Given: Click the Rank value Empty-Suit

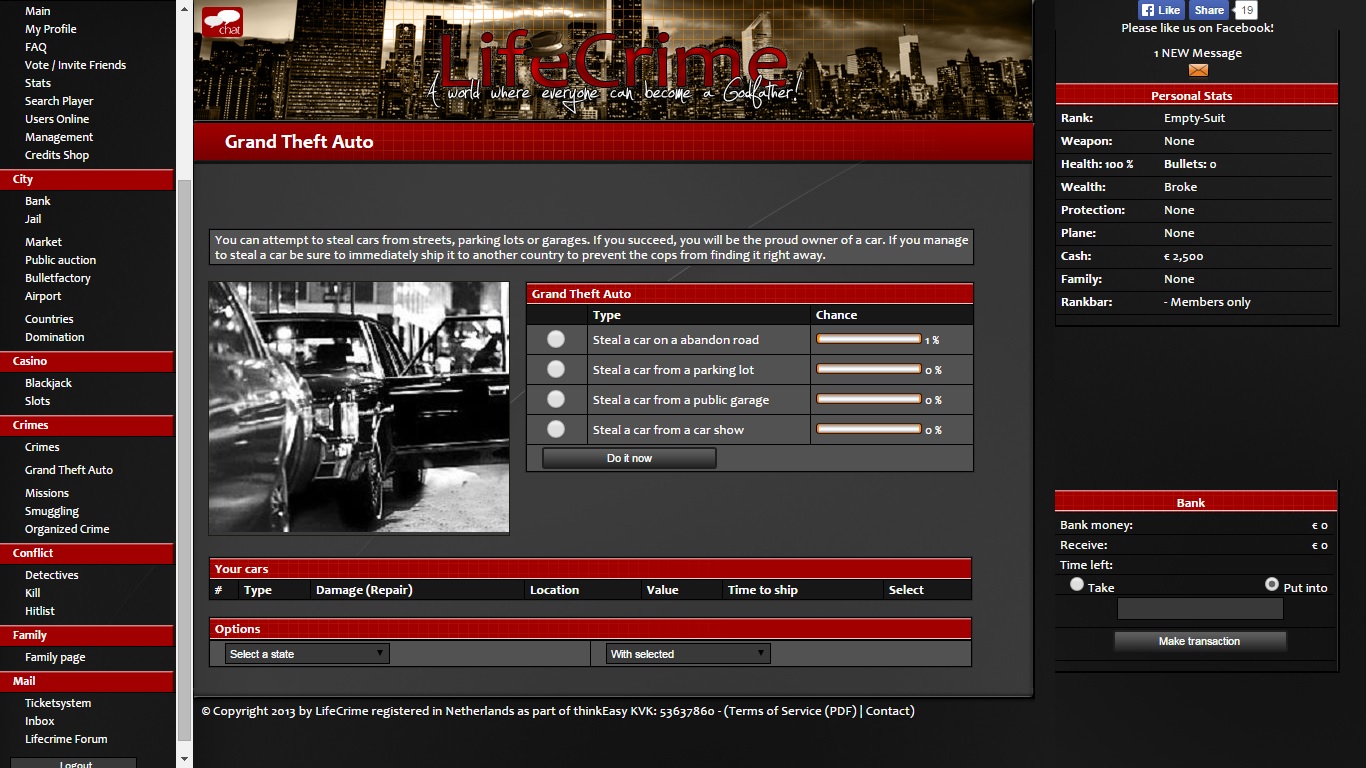Looking at the screenshot, I should tap(1194, 118).
